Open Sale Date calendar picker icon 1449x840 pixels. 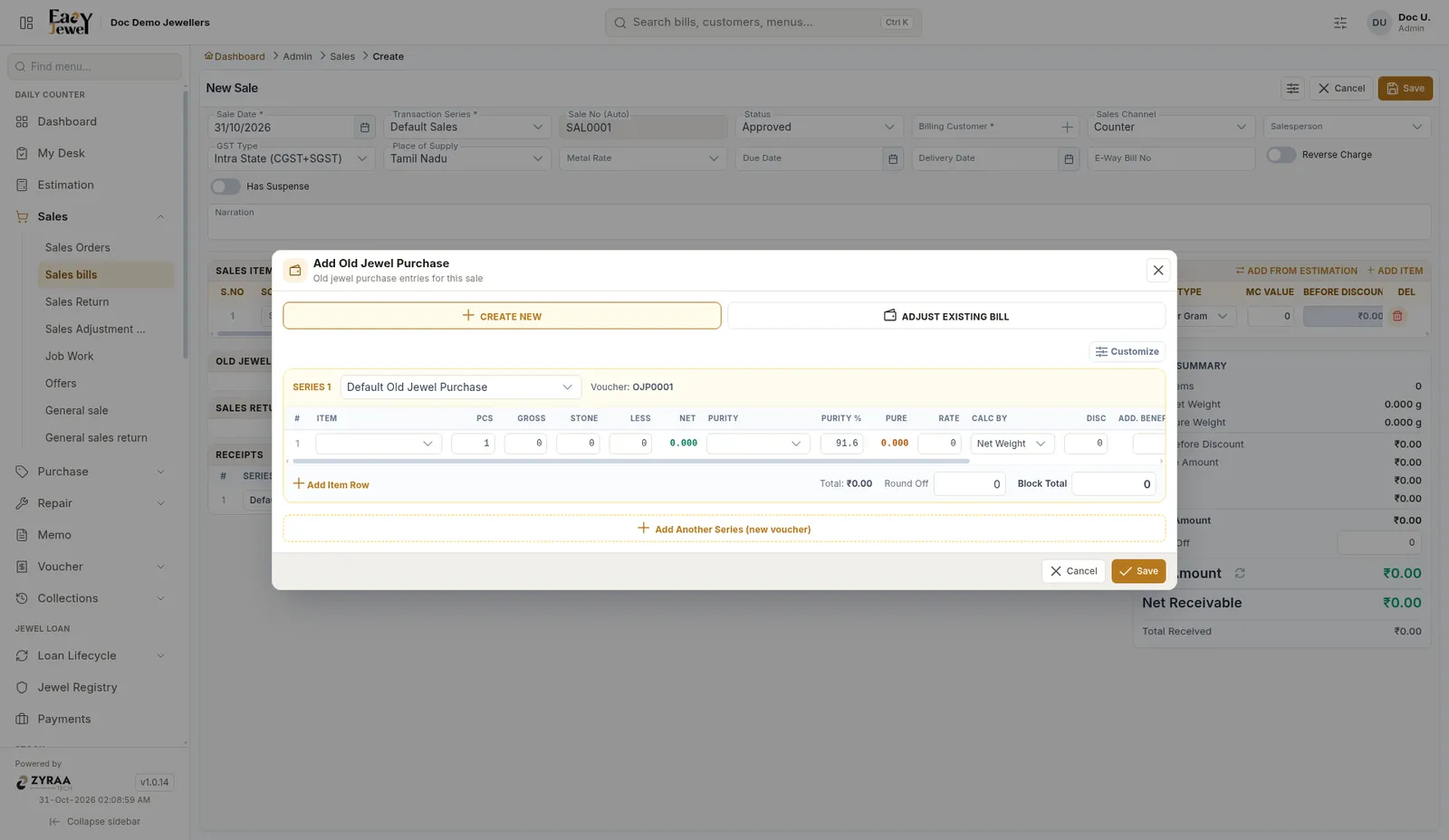point(365,128)
